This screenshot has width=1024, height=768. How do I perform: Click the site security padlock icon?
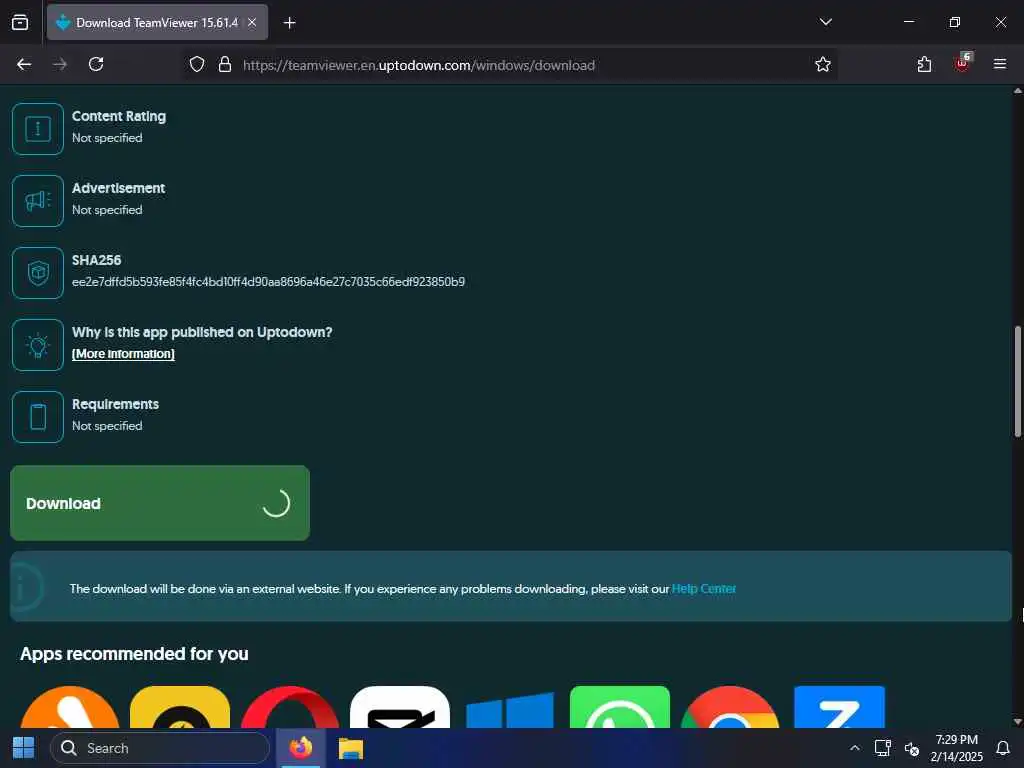click(x=225, y=64)
